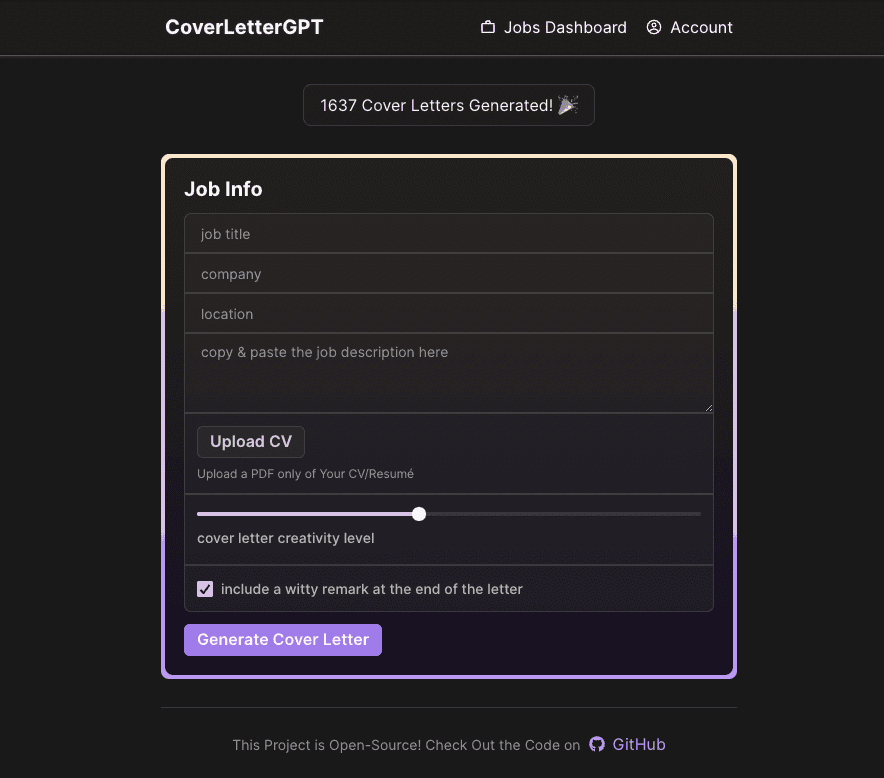Click the briefcase icon beside Jobs Dashboard
The image size is (884, 778).
pos(488,28)
